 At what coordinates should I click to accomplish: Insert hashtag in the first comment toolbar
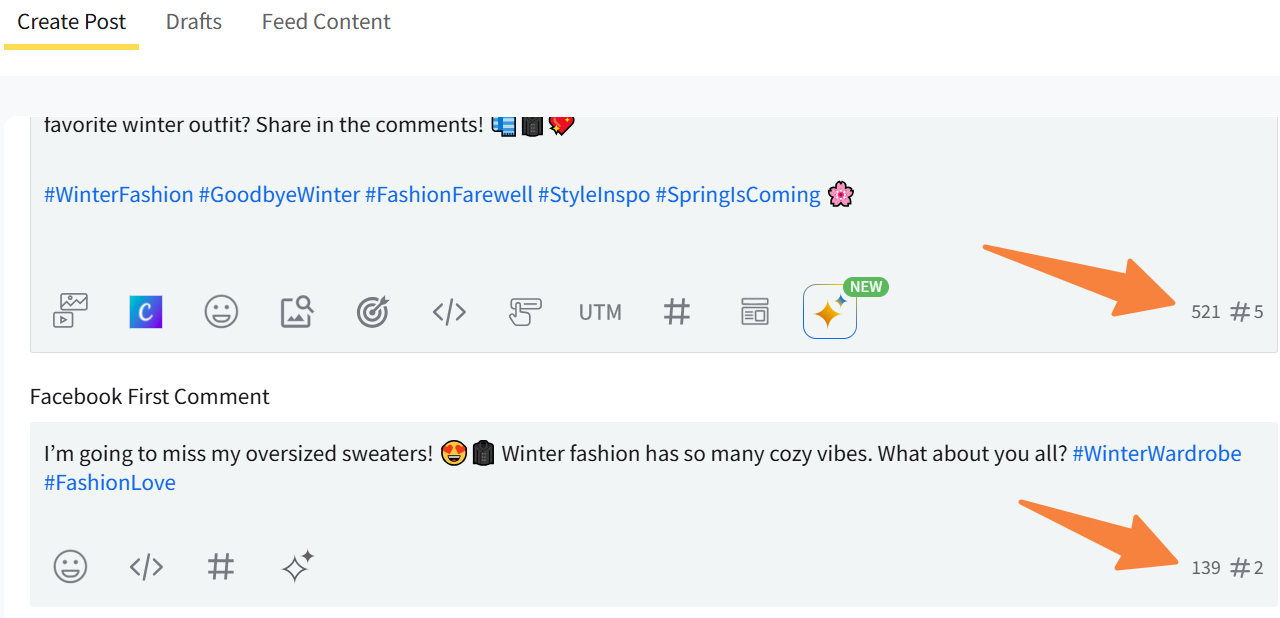[221, 568]
